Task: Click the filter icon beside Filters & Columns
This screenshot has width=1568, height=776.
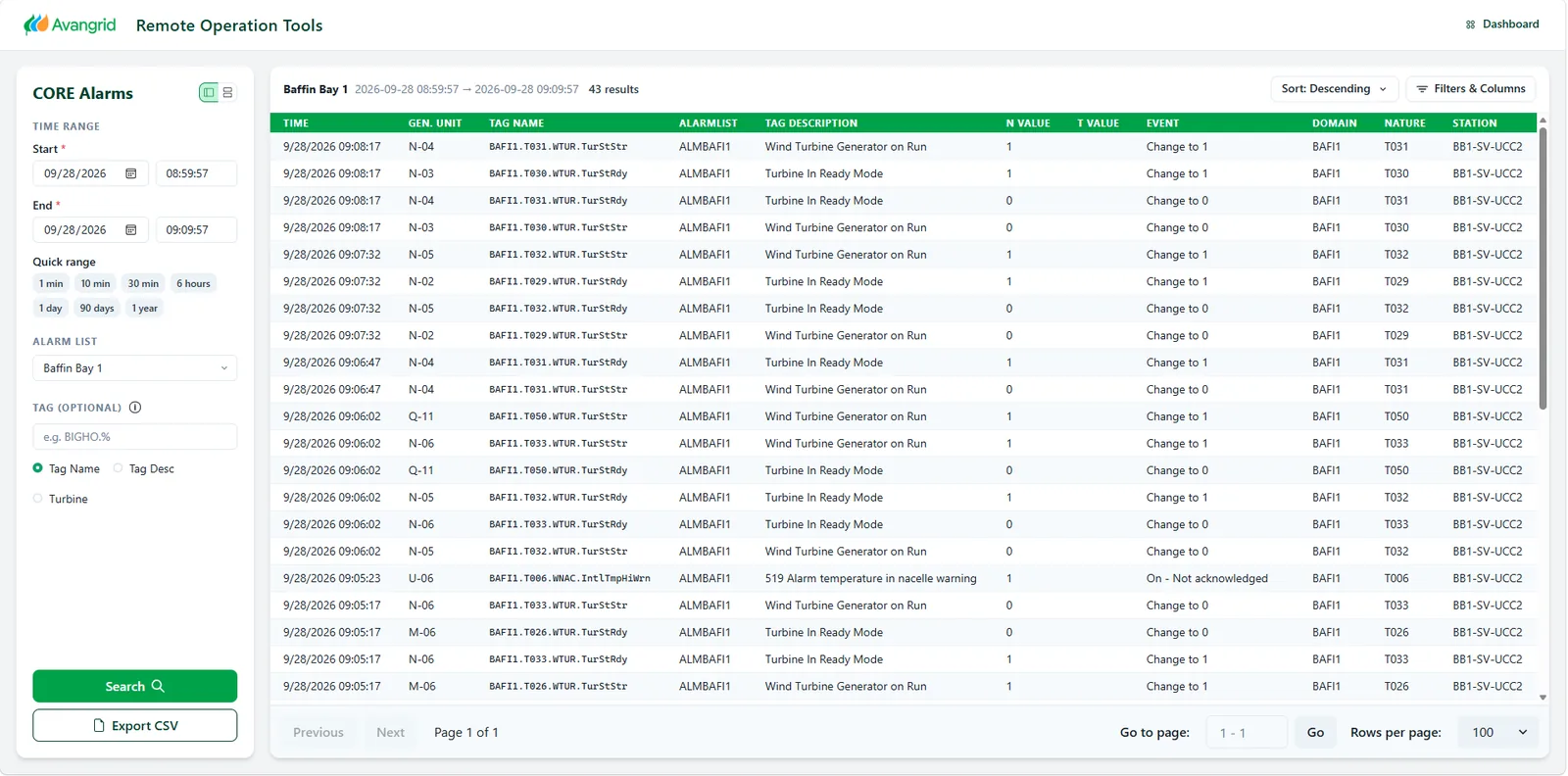Action: pos(1422,89)
